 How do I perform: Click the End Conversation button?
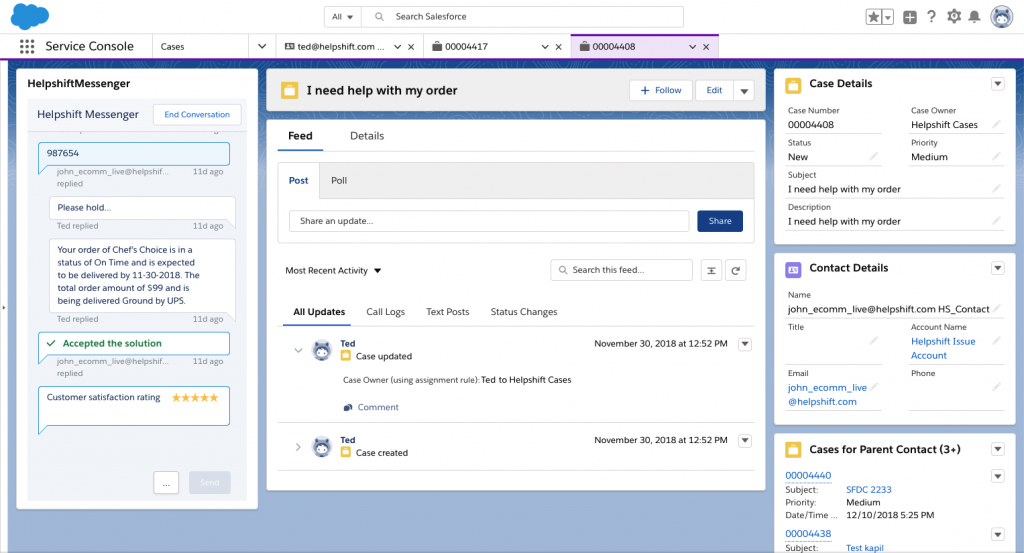click(x=197, y=114)
